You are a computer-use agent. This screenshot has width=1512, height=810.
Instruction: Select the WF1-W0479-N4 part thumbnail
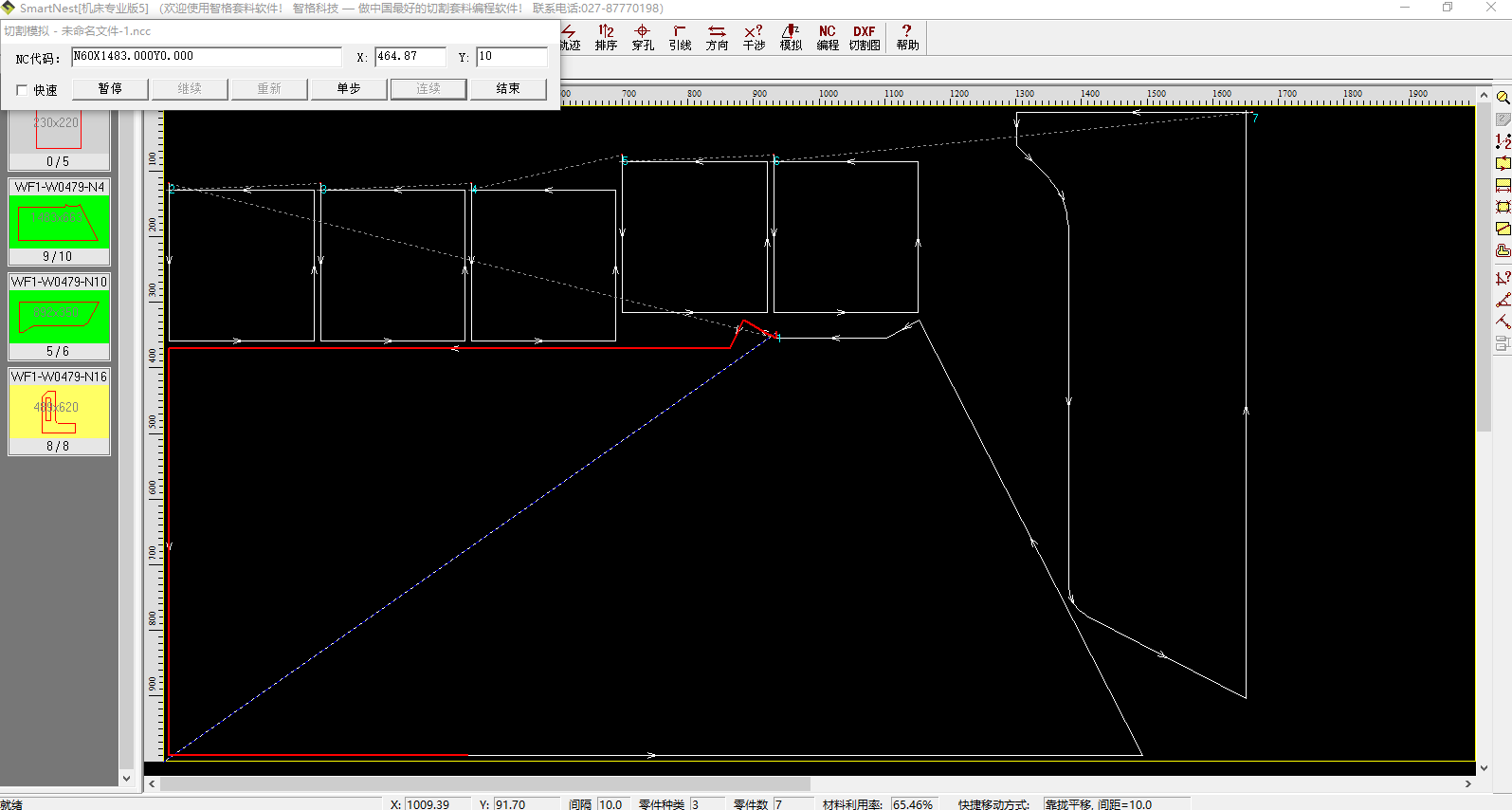tap(59, 222)
